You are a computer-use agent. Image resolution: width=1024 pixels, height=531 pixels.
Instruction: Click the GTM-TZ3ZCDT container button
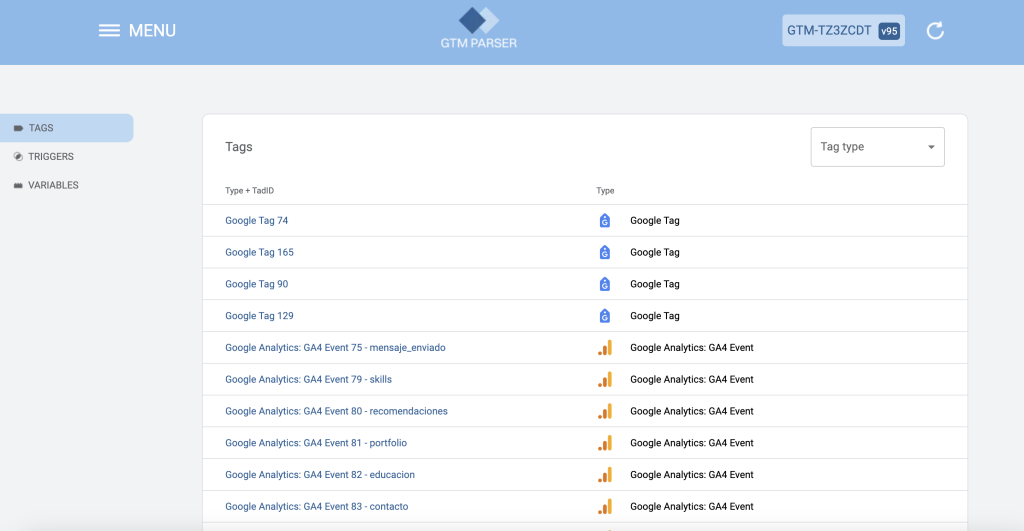[843, 31]
